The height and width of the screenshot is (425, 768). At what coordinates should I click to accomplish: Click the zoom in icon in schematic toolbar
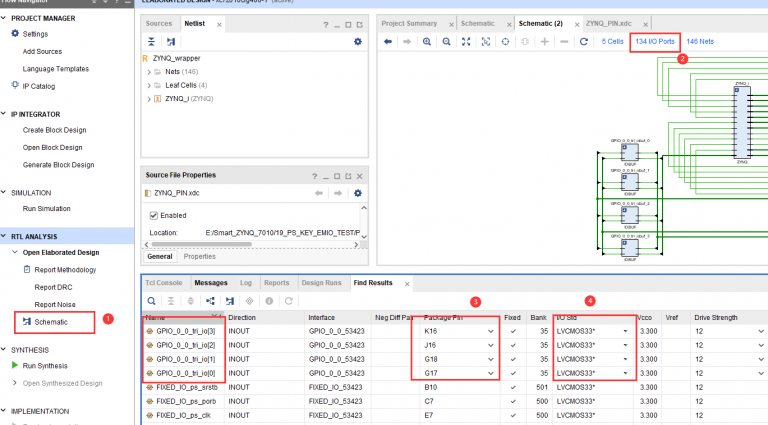(x=428, y=41)
